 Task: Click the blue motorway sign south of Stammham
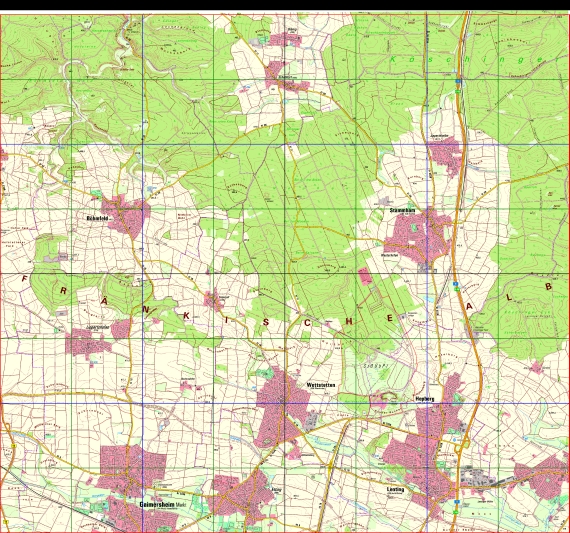click(455, 283)
